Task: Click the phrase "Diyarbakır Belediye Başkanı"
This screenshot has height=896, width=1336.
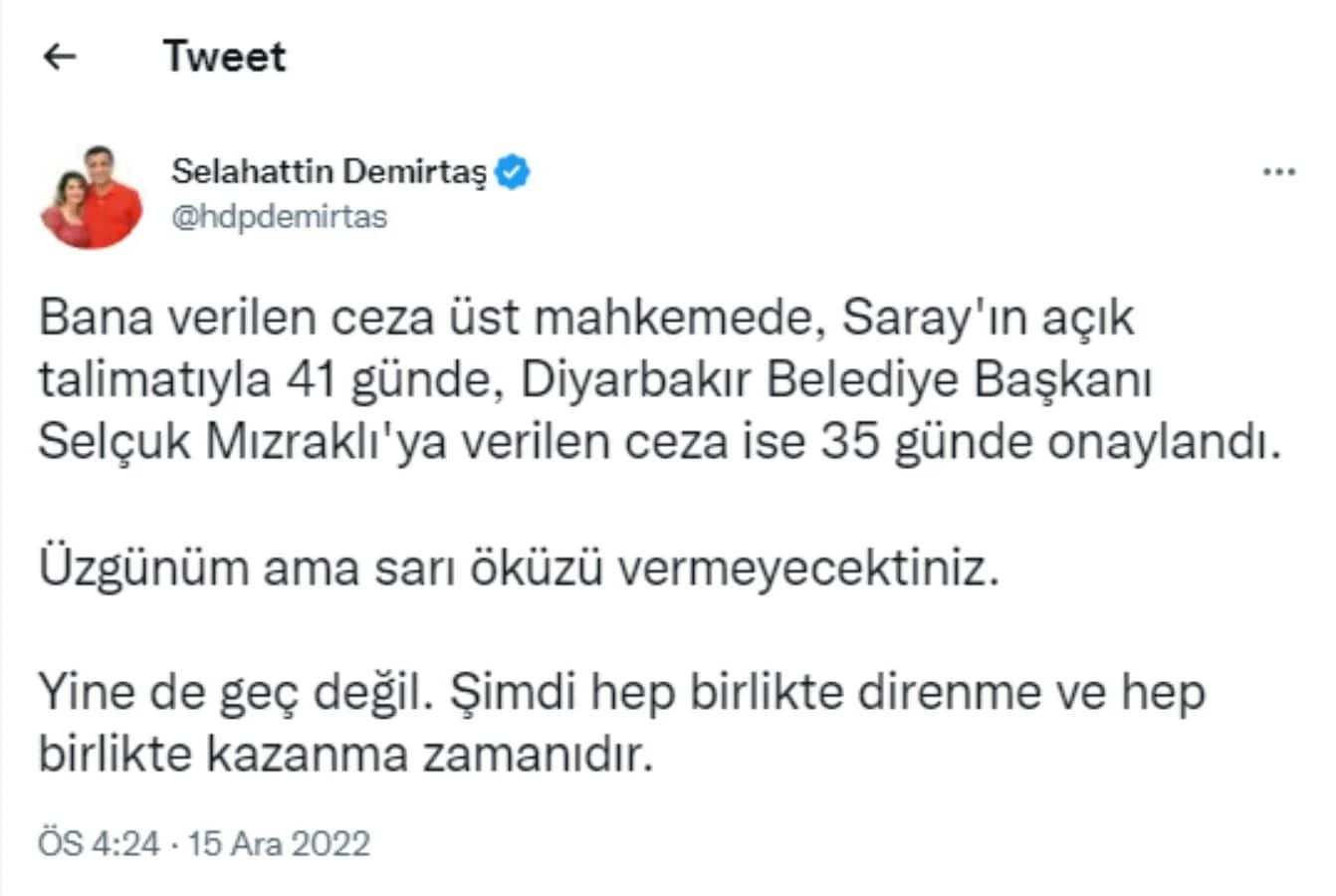Action: point(836,380)
